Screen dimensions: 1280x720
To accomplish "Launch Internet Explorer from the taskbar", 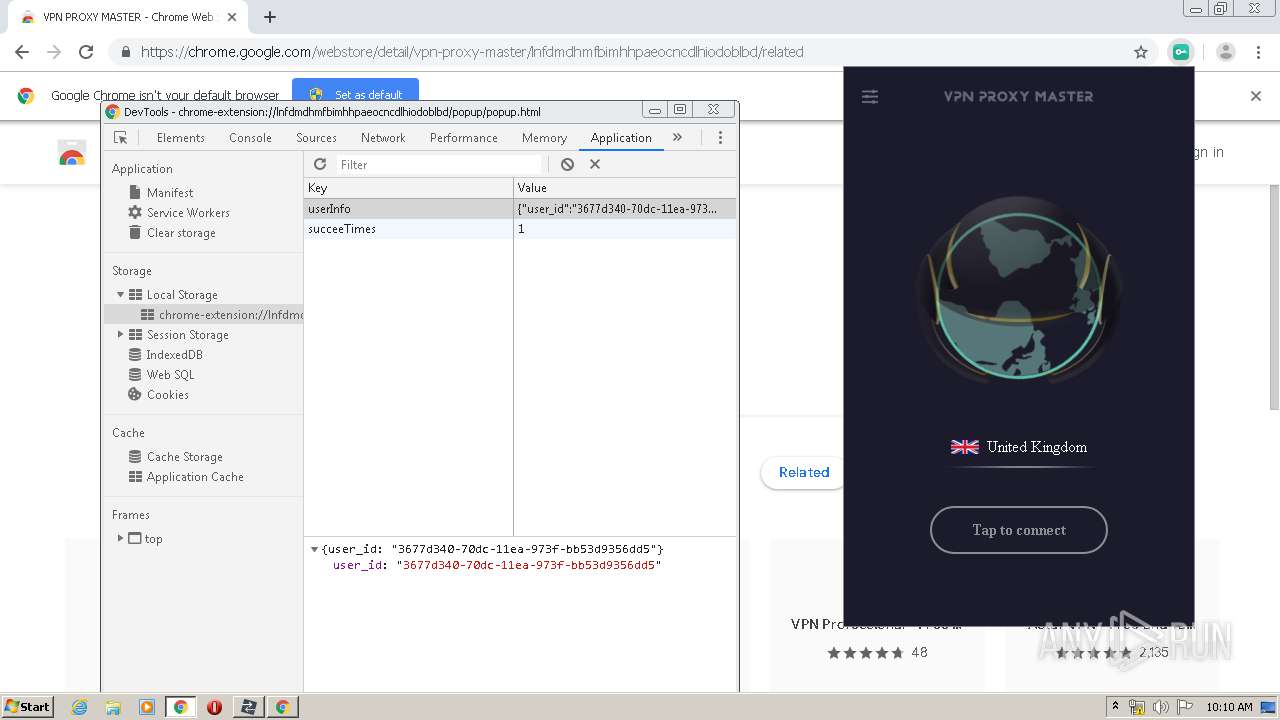I will tap(80, 707).
